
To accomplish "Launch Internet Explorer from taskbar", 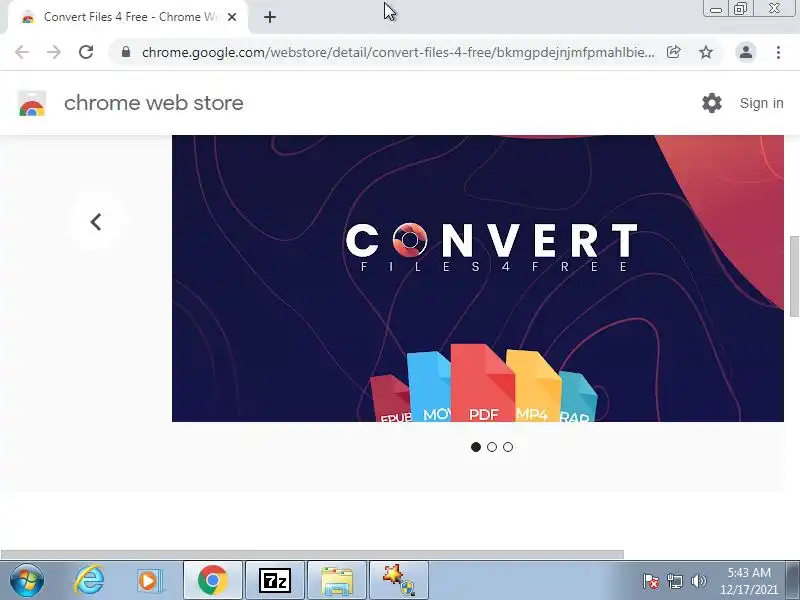I will tap(89, 580).
